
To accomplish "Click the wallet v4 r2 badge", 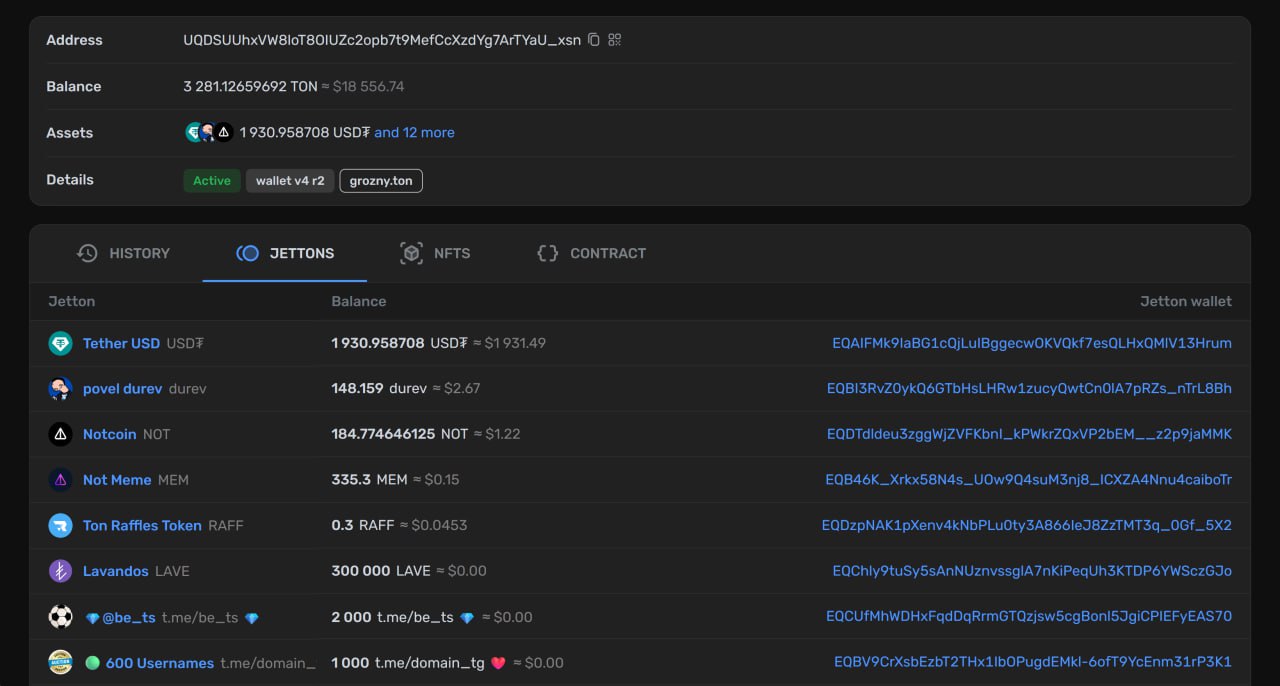I will click(x=290, y=181).
